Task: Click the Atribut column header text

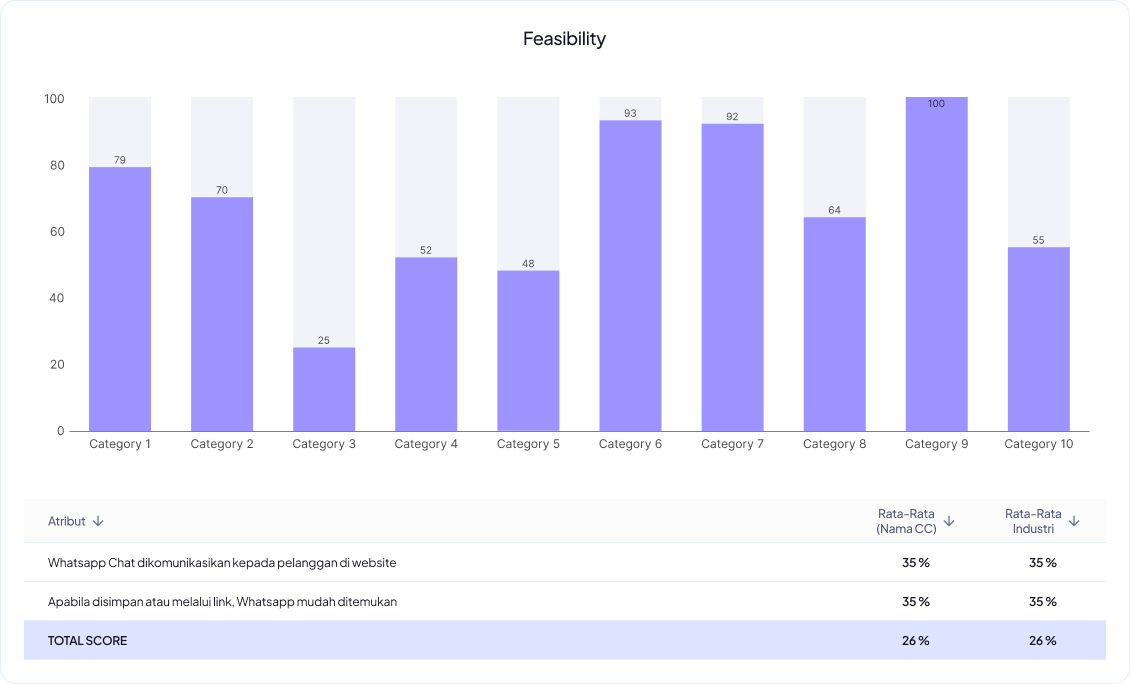Action: coord(68,521)
